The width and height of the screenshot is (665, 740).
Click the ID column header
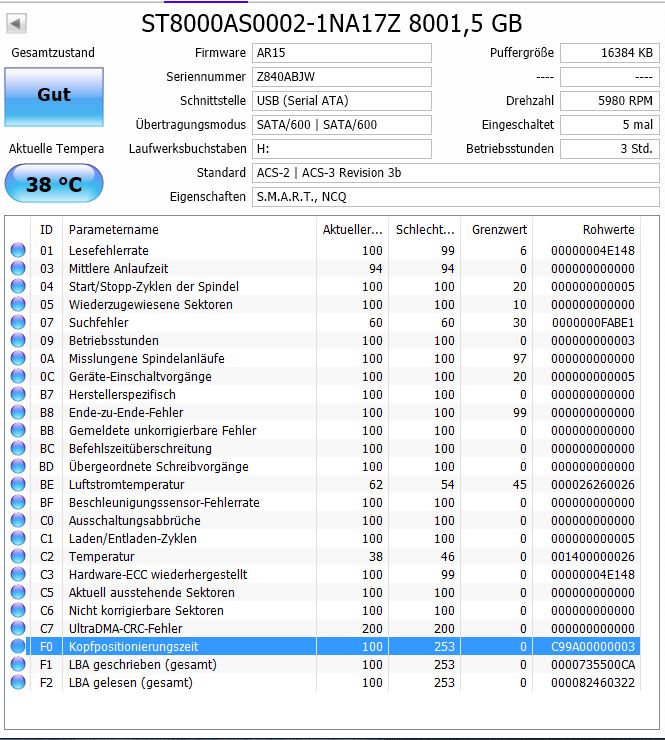pyautogui.click(x=46, y=230)
